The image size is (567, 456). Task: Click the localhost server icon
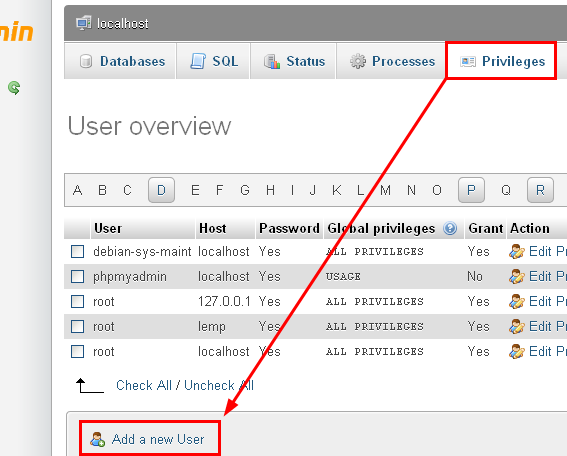[x=84, y=24]
